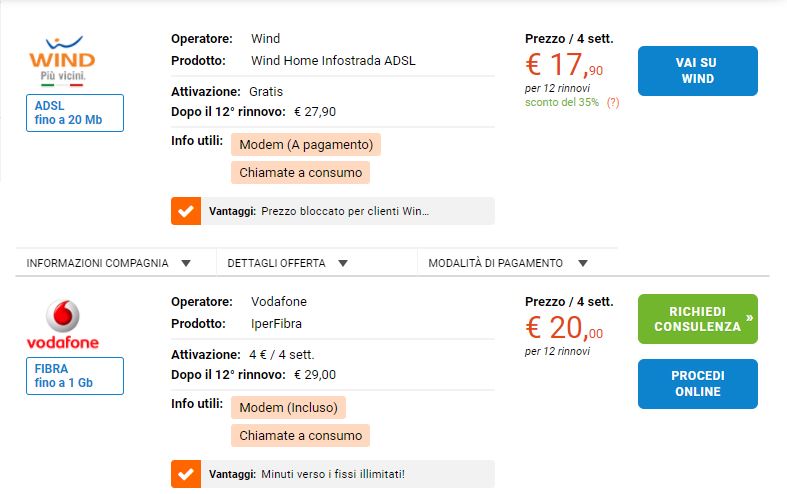Click the Vodafone logo image

click(x=63, y=324)
